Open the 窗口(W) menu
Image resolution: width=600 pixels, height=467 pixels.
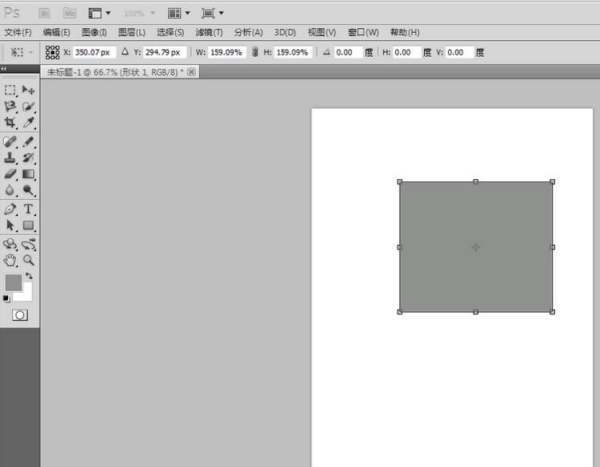click(362, 32)
